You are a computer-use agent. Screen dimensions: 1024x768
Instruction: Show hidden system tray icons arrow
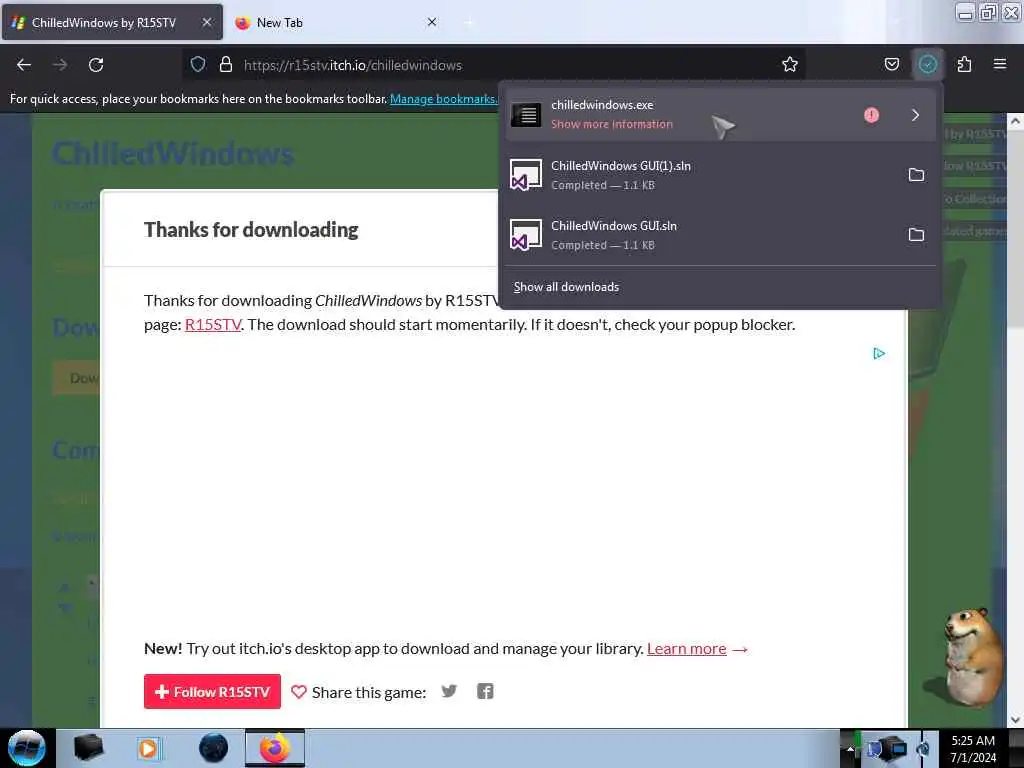coord(850,748)
